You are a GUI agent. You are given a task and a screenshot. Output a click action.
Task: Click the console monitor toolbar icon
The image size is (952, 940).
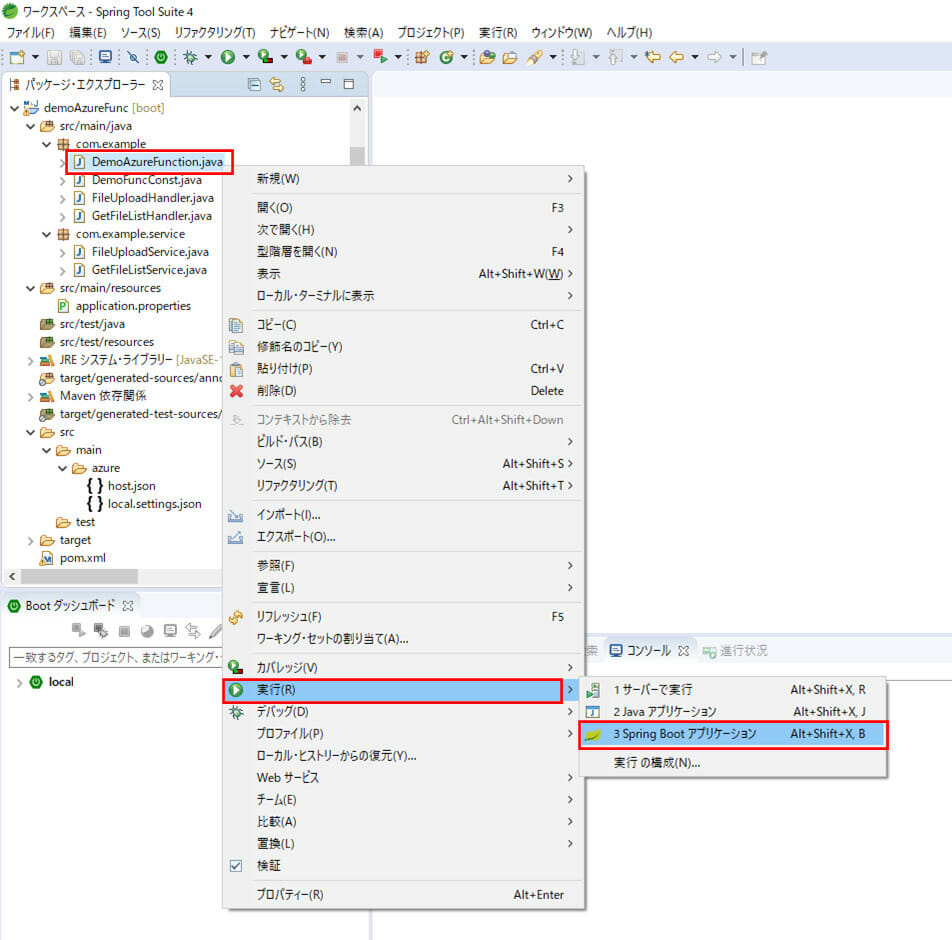coord(106,57)
